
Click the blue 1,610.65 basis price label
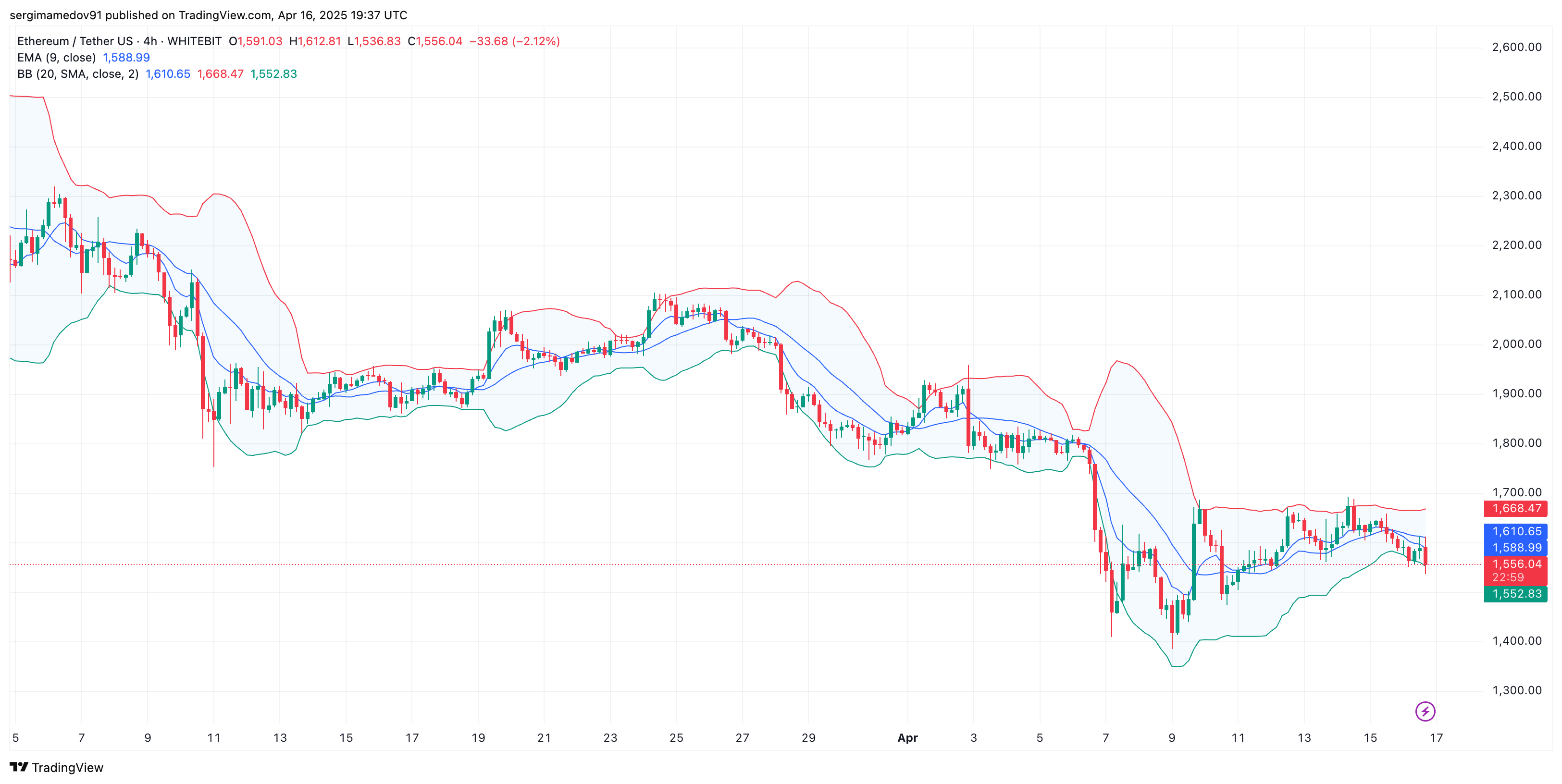[x=1515, y=531]
